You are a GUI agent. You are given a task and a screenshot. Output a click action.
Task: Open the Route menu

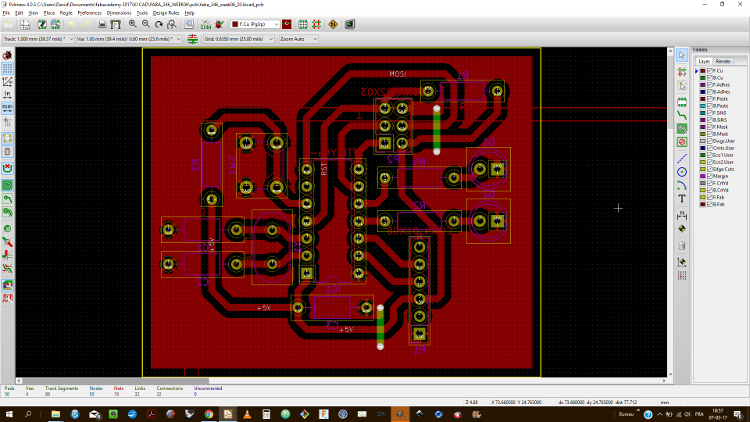66,13
